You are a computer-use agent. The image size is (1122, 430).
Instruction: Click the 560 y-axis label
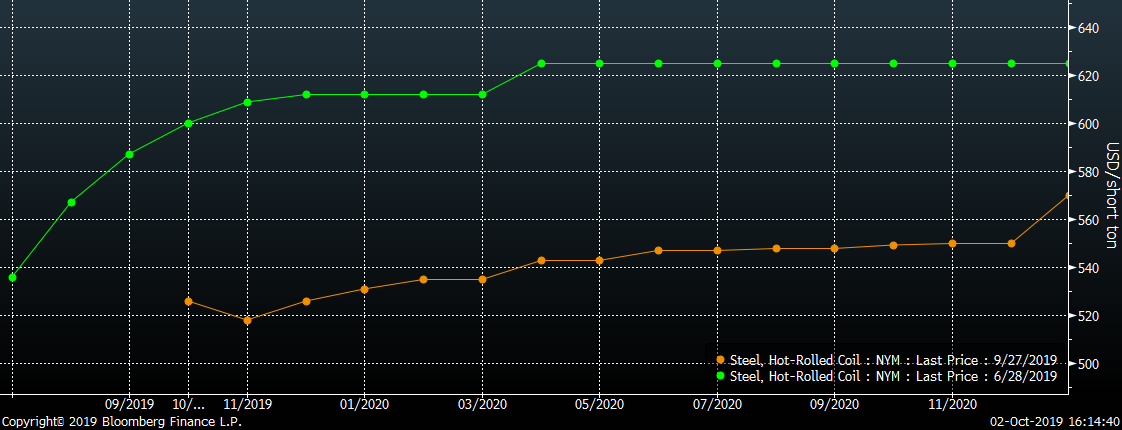[1088, 220]
